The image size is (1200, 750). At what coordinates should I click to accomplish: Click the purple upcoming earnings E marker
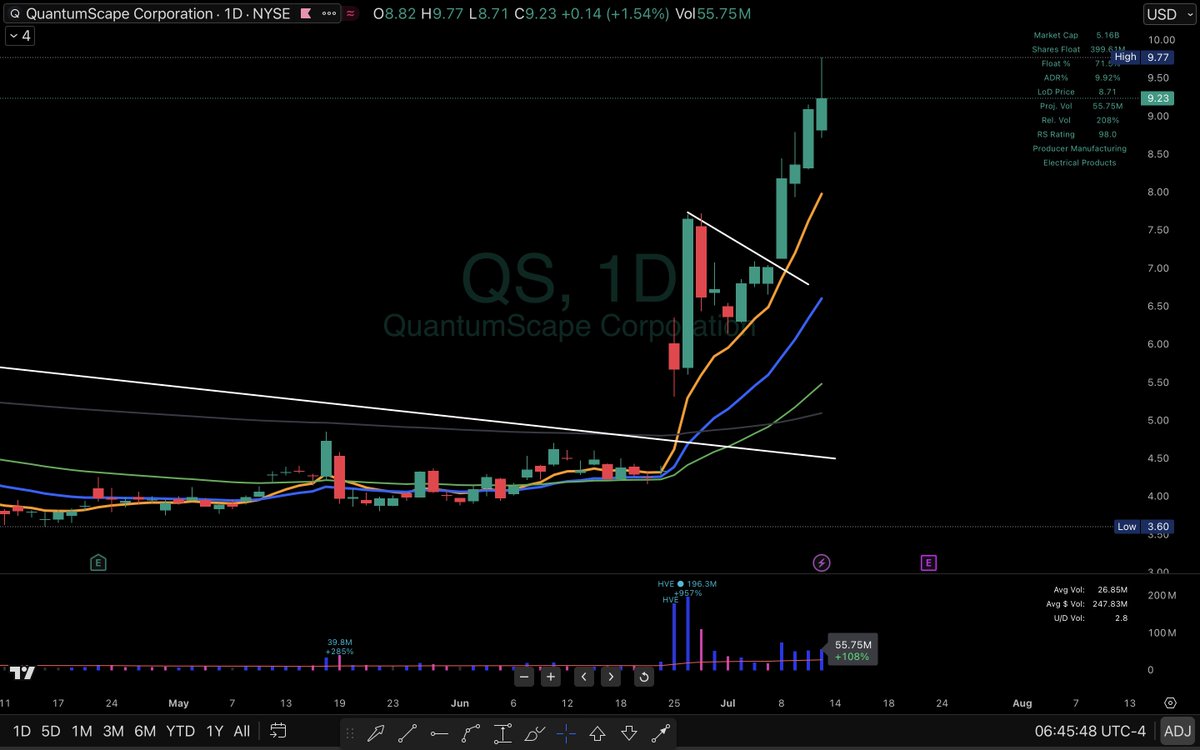click(928, 563)
